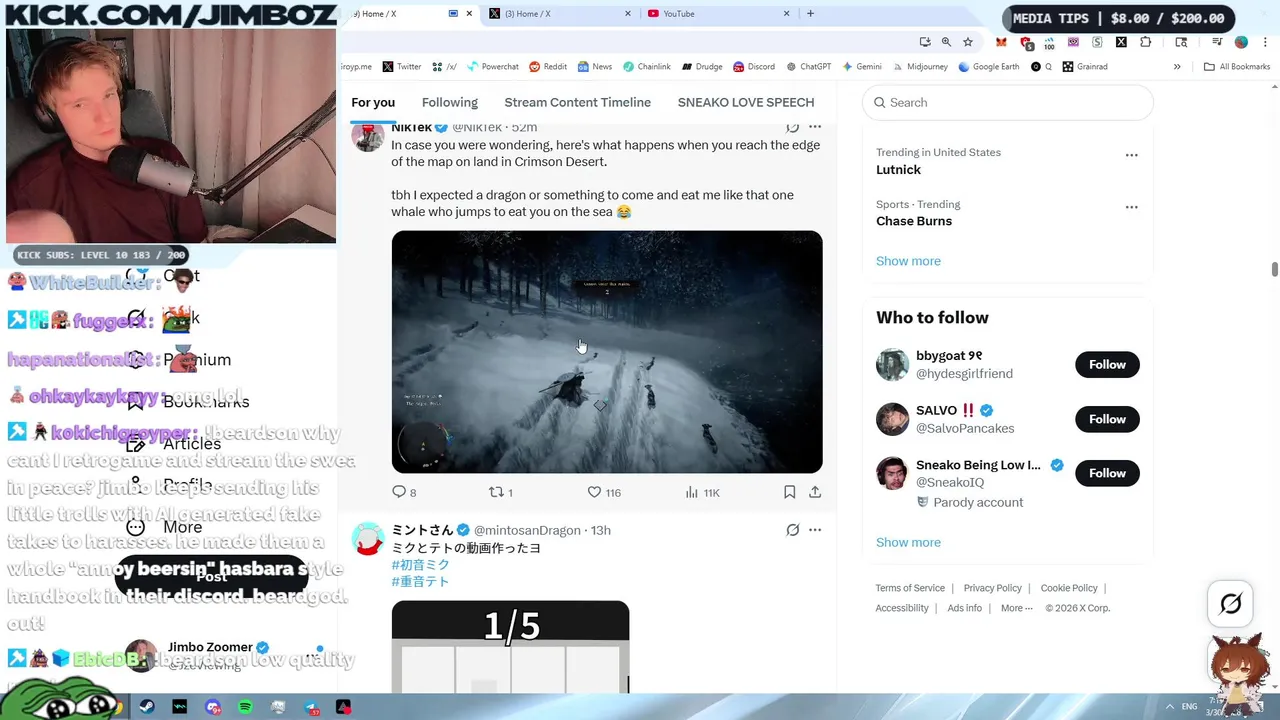Play the Crimson Desert video
Screen dimensions: 1280x720
pos(607,352)
